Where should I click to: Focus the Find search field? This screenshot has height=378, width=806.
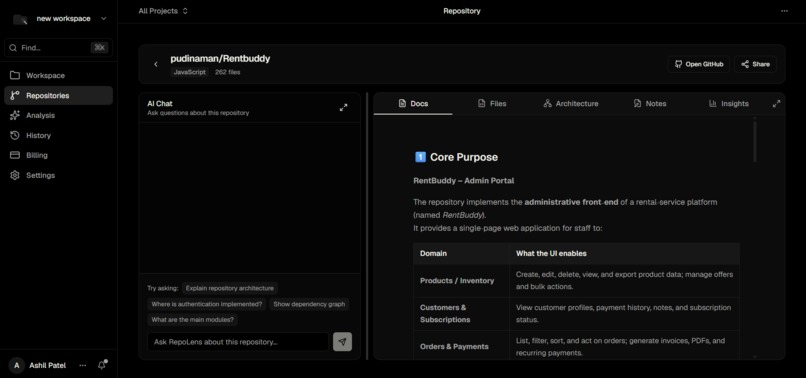pos(59,47)
